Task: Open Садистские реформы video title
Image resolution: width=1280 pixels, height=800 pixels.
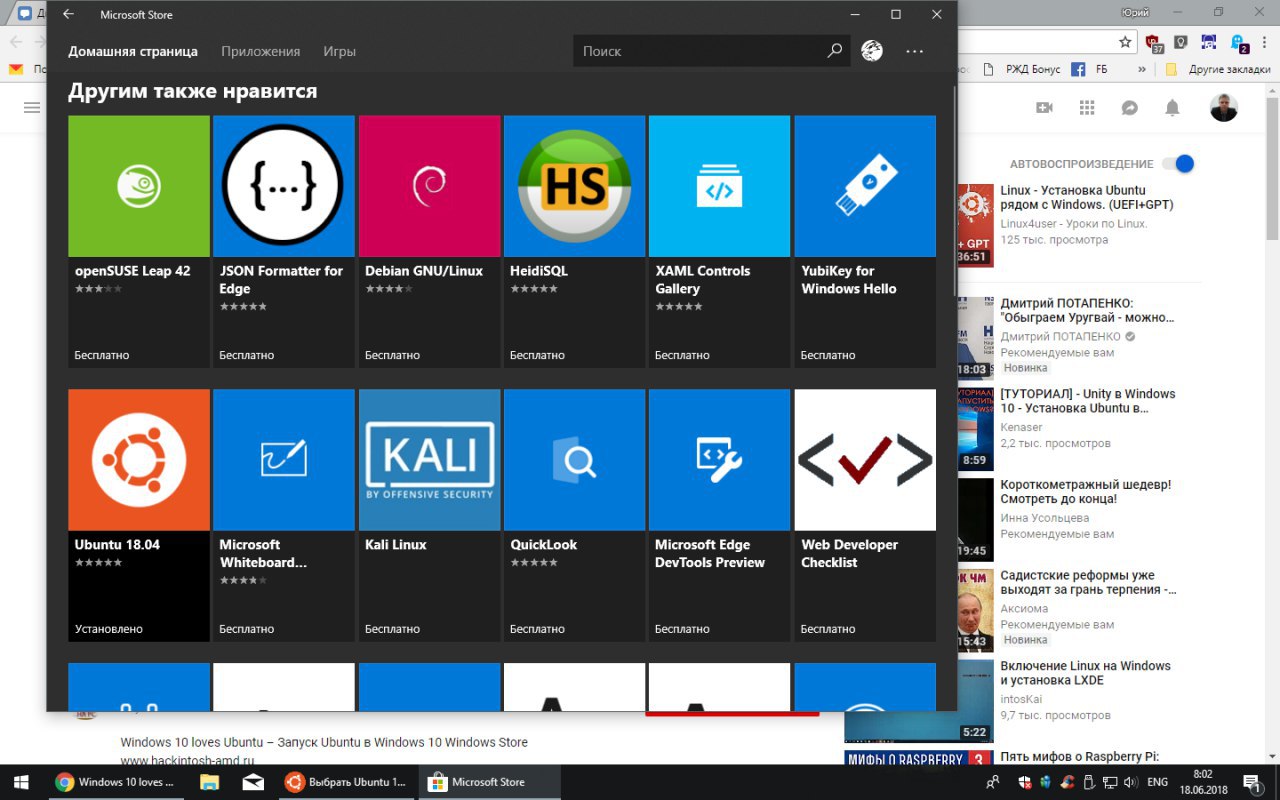Action: 1088,583
